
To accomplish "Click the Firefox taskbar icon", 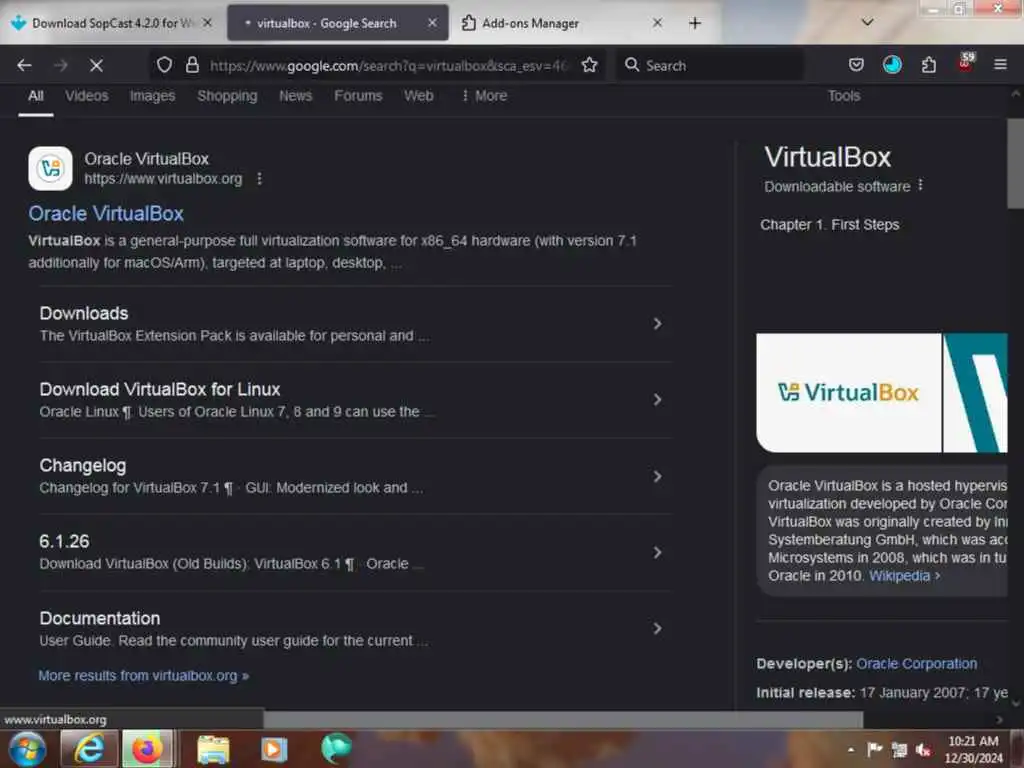I will 148,748.
